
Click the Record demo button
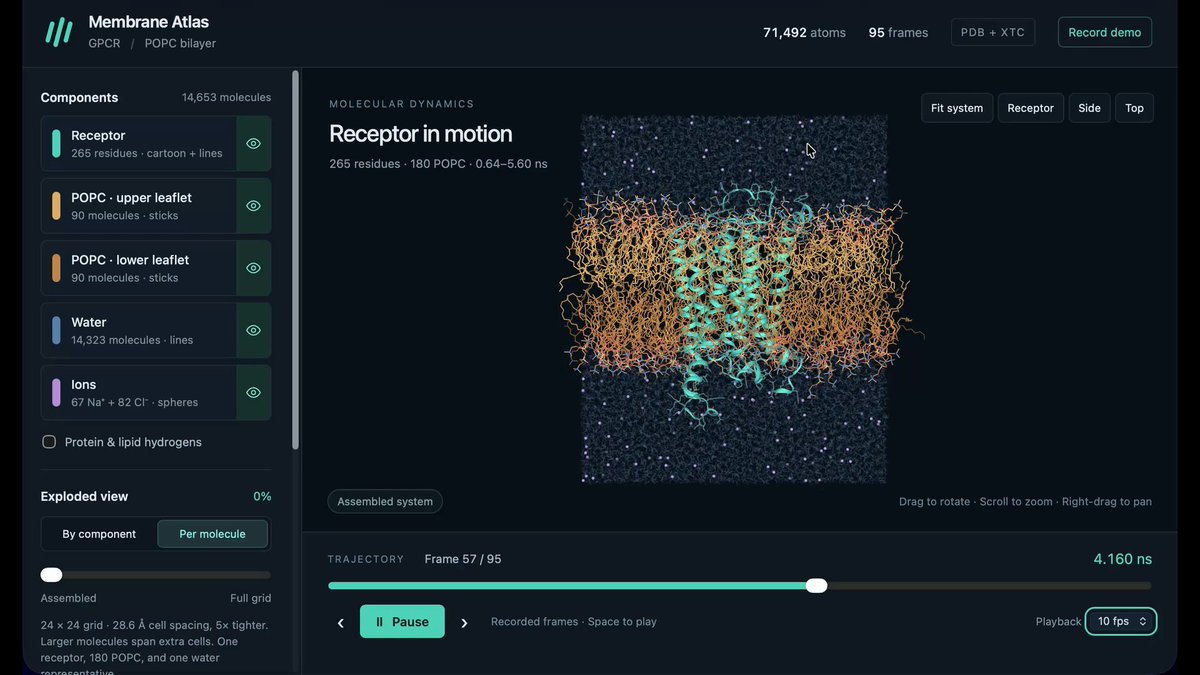point(1105,32)
